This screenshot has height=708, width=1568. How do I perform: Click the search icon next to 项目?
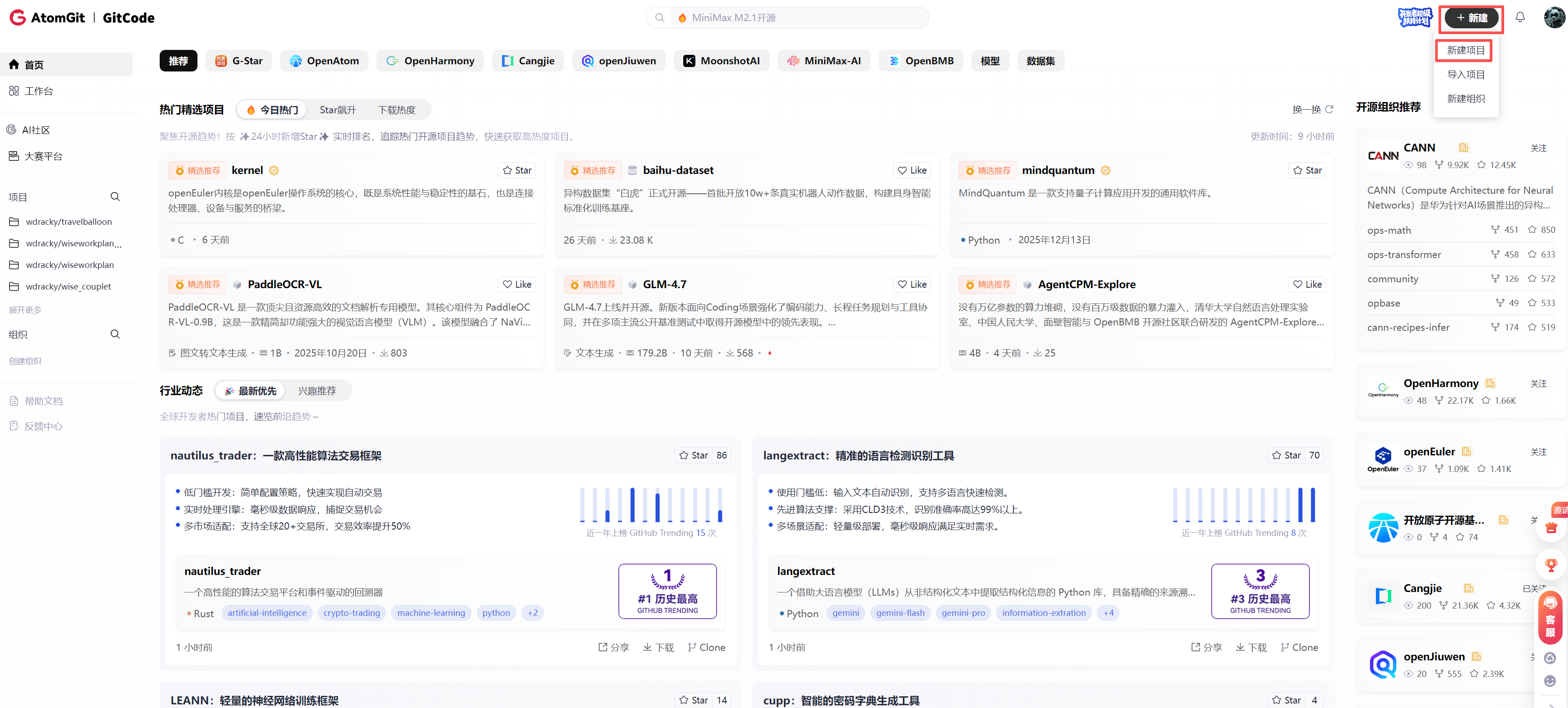pyautogui.click(x=115, y=197)
